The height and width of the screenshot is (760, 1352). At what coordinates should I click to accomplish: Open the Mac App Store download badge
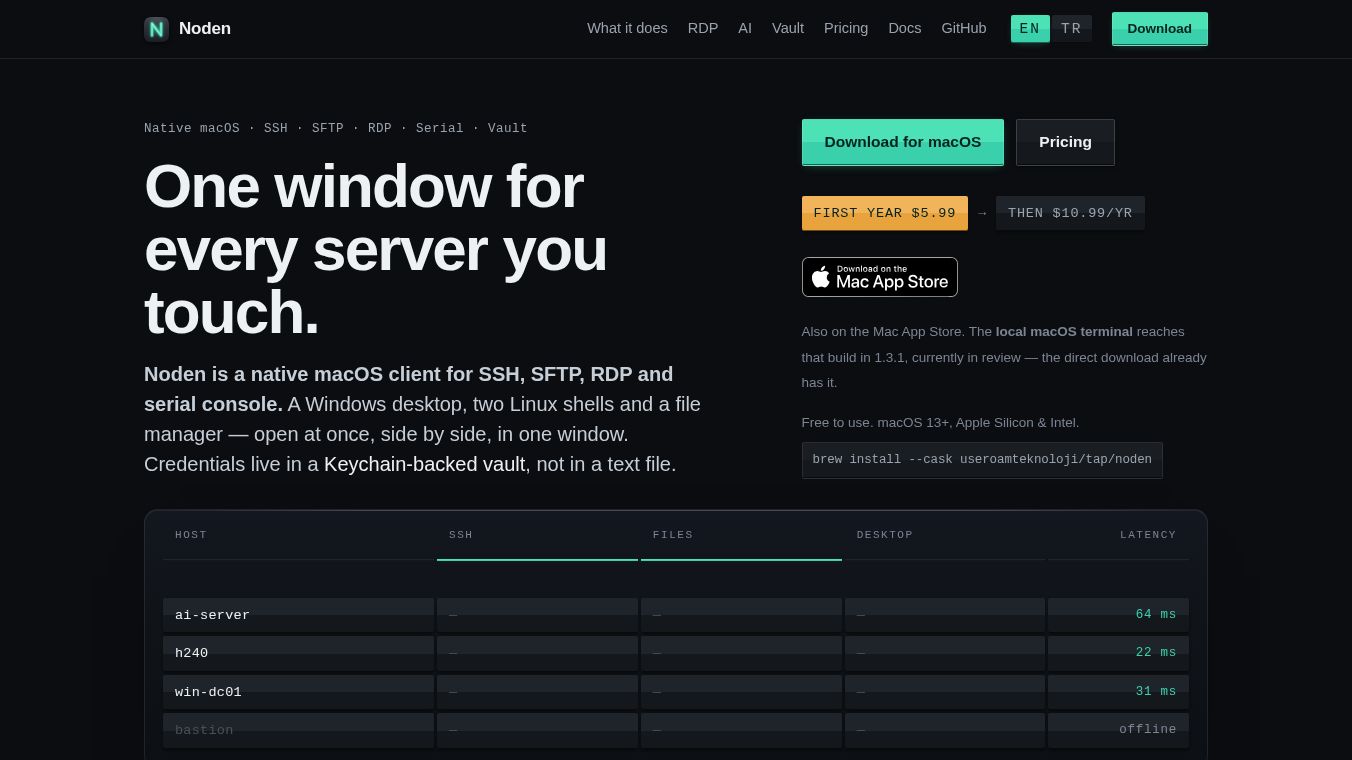coord(880,277)
